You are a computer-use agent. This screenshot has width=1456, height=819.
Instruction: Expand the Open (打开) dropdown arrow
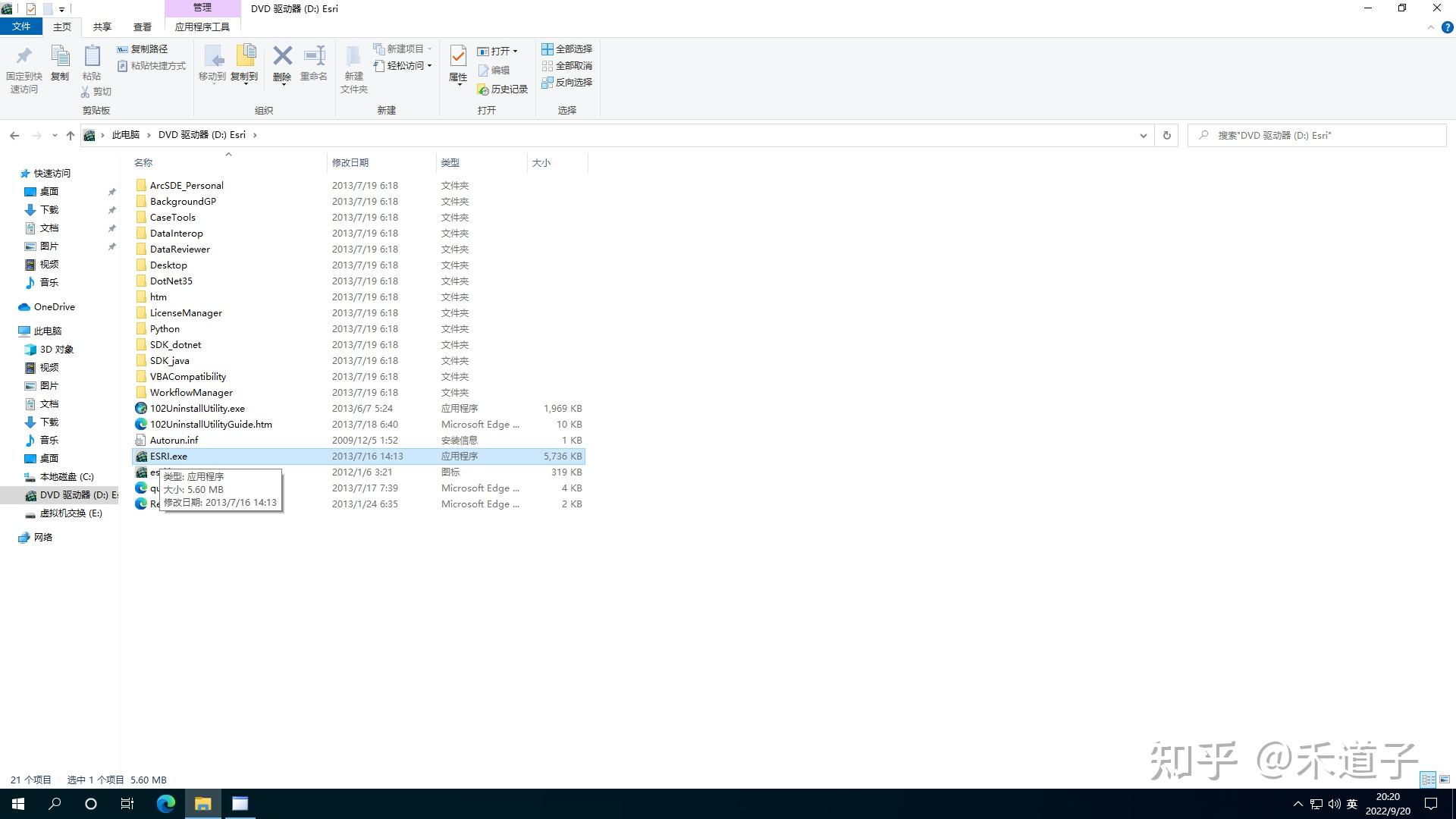tap(515, 52)
